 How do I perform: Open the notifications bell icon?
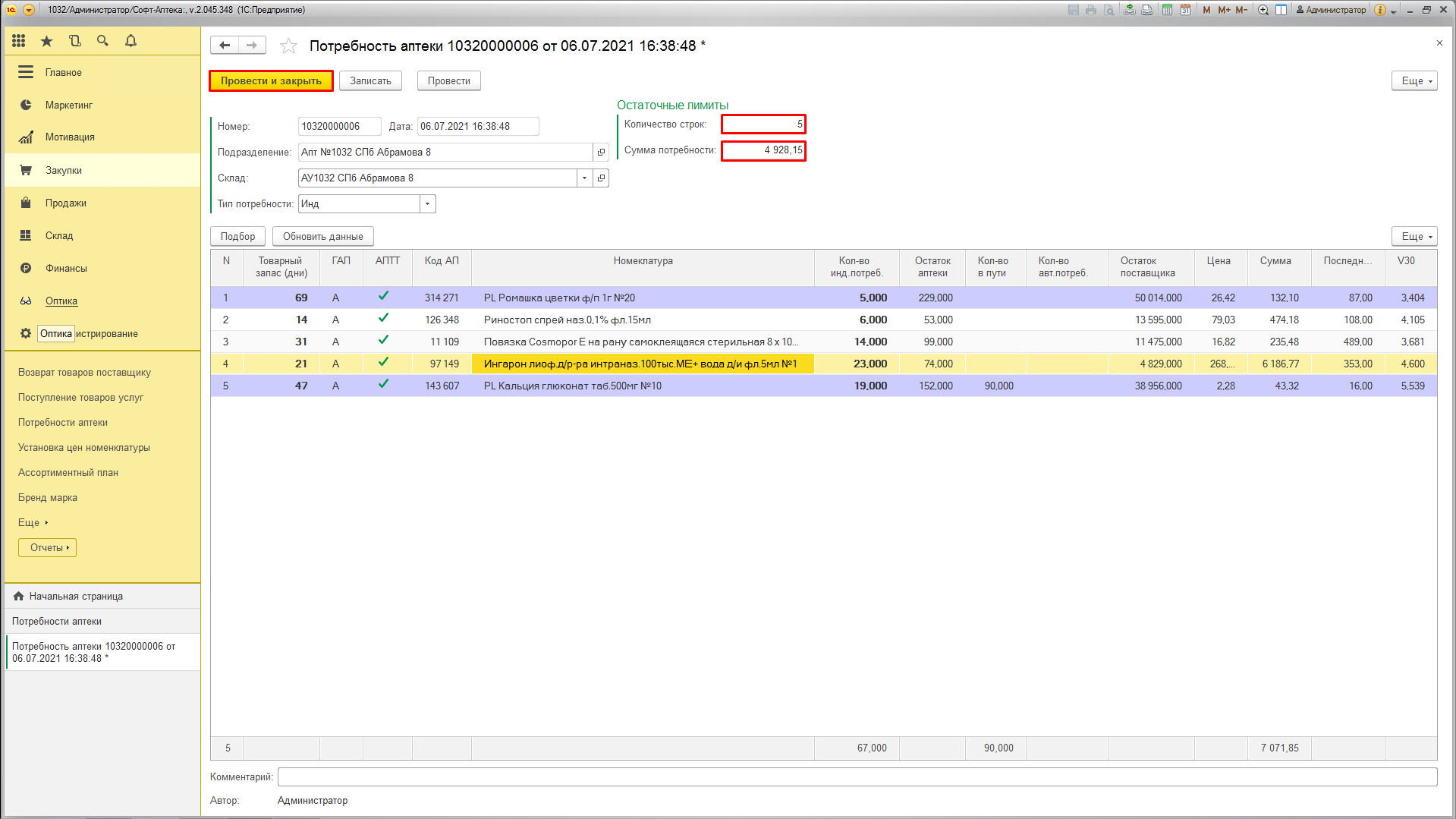131,41
